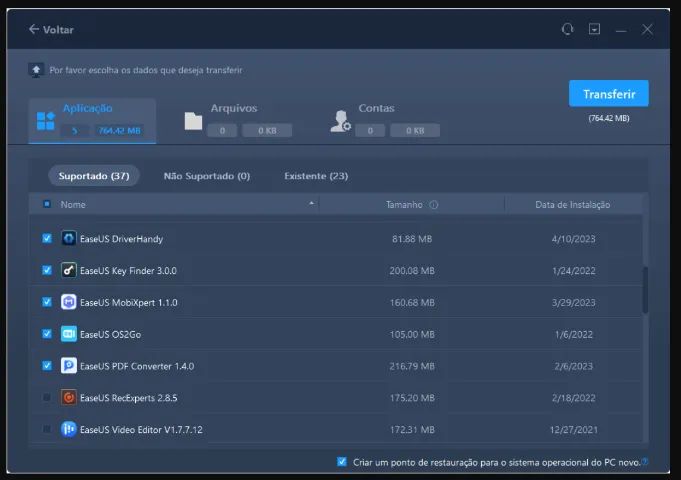Go back using the Voltar button
This screenshot has height=480, width=681.
(x=51, y=30)
